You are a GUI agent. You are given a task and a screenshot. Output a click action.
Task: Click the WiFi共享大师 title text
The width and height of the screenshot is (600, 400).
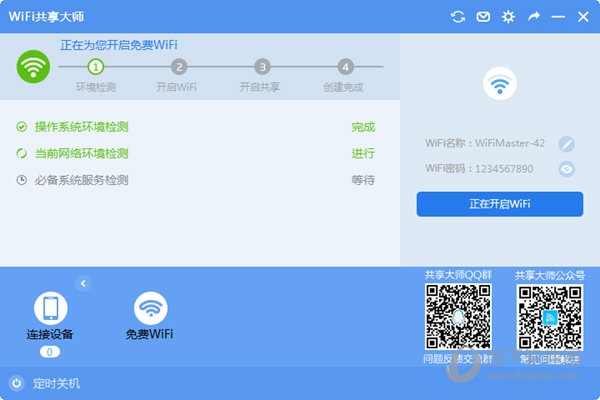(46, 17)
